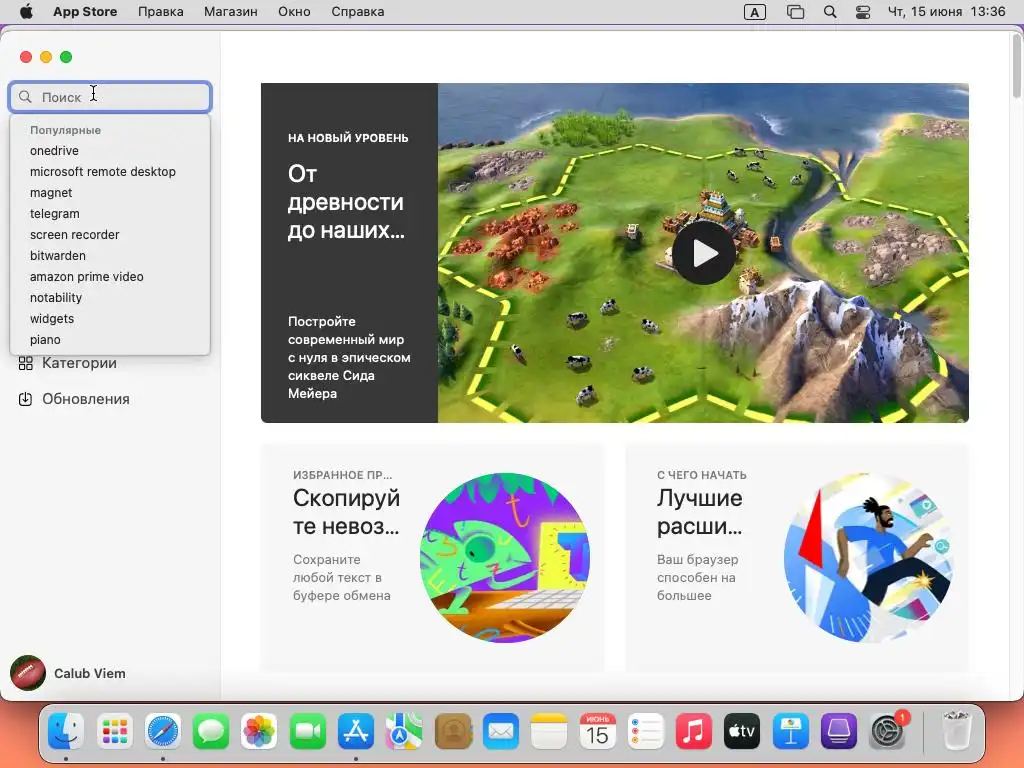This screenshot has width=1024, height=768.
Task: Click the App Store icon in the Dock
Action: [x=356, y=731]
